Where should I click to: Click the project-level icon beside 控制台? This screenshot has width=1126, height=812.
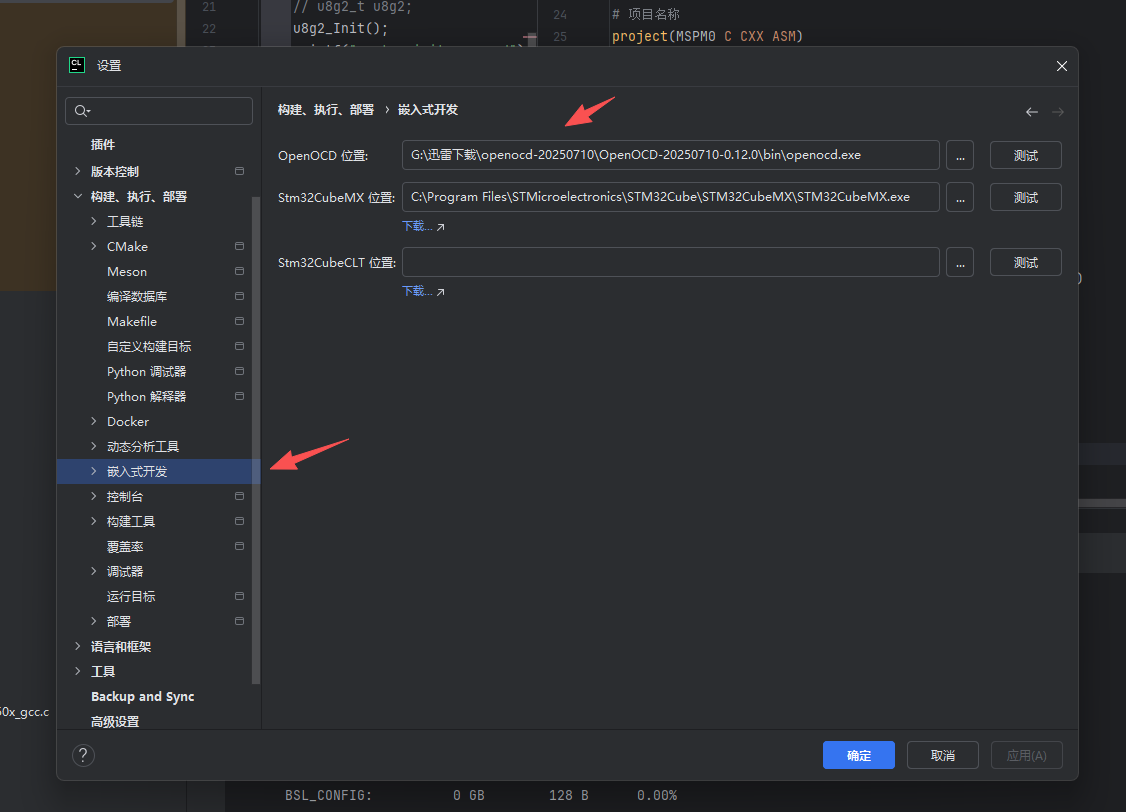(x=239, y=496)
